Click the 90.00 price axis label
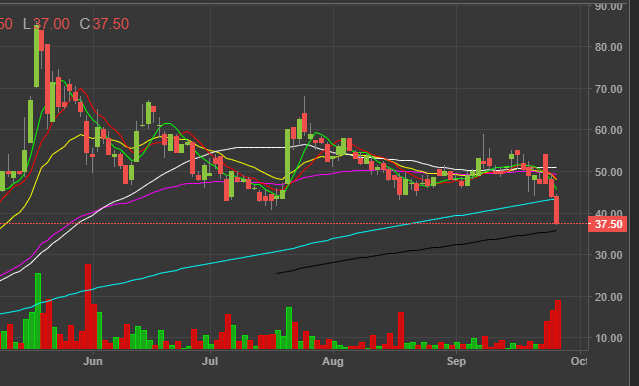 608,6
